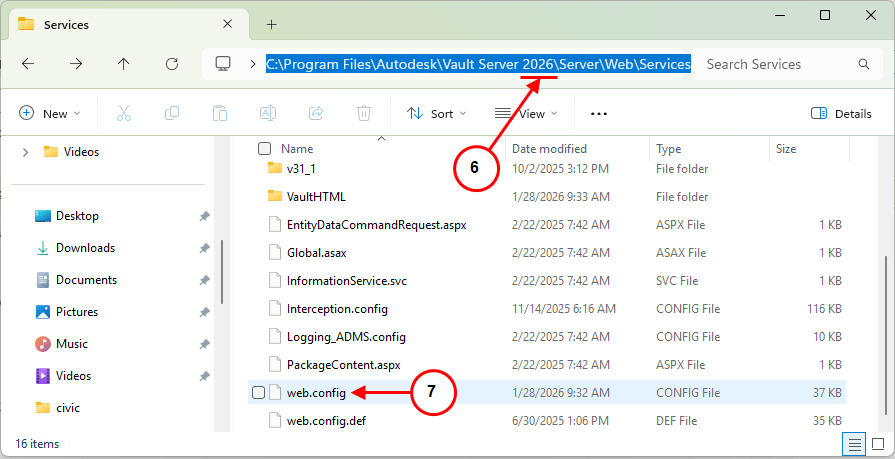The width and height of the screenshot is (895, 459).
Task: Select the Global.asax file
Action: [317, 252]
